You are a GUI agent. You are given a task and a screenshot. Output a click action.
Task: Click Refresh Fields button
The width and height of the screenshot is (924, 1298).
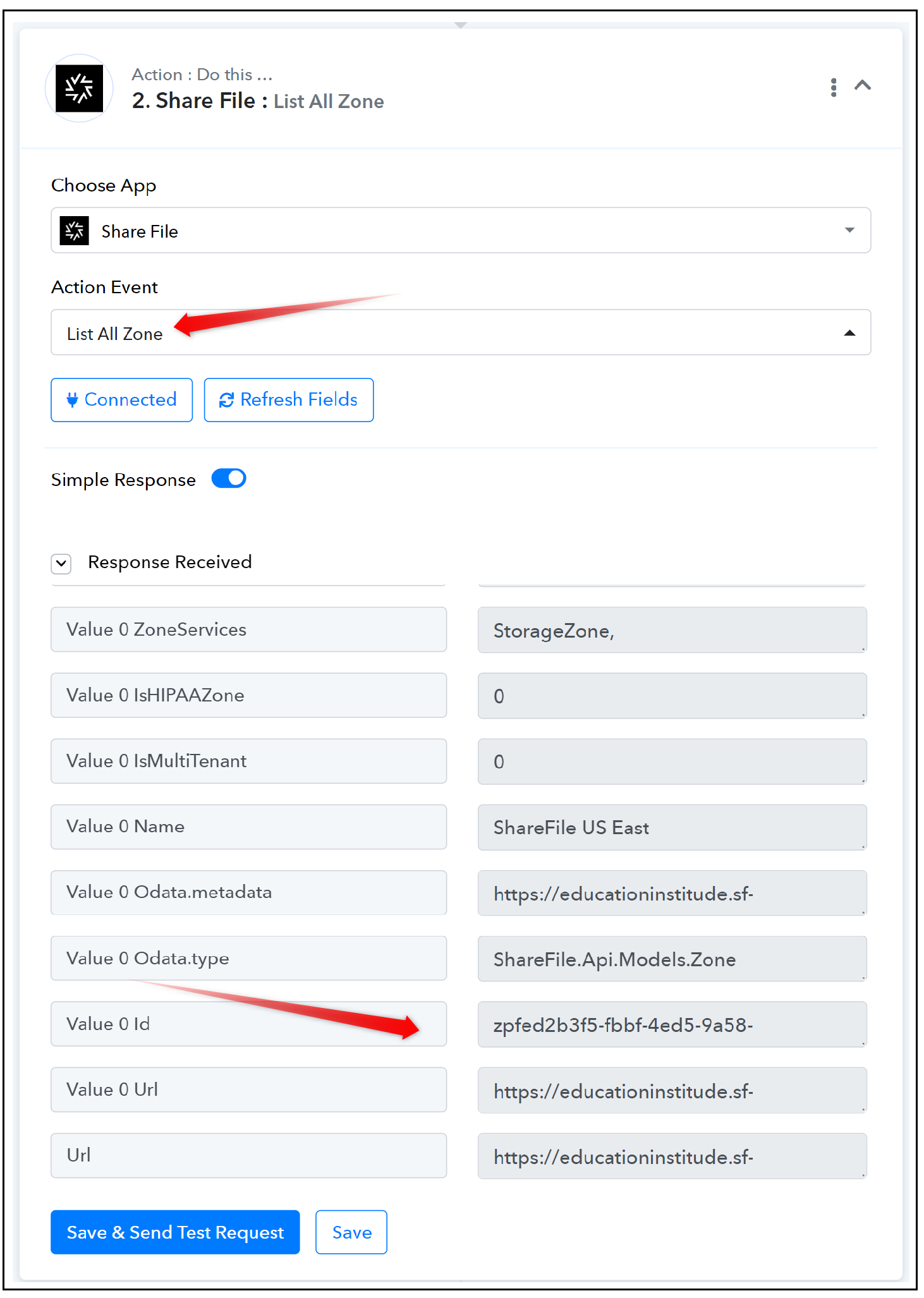(289, 400)
